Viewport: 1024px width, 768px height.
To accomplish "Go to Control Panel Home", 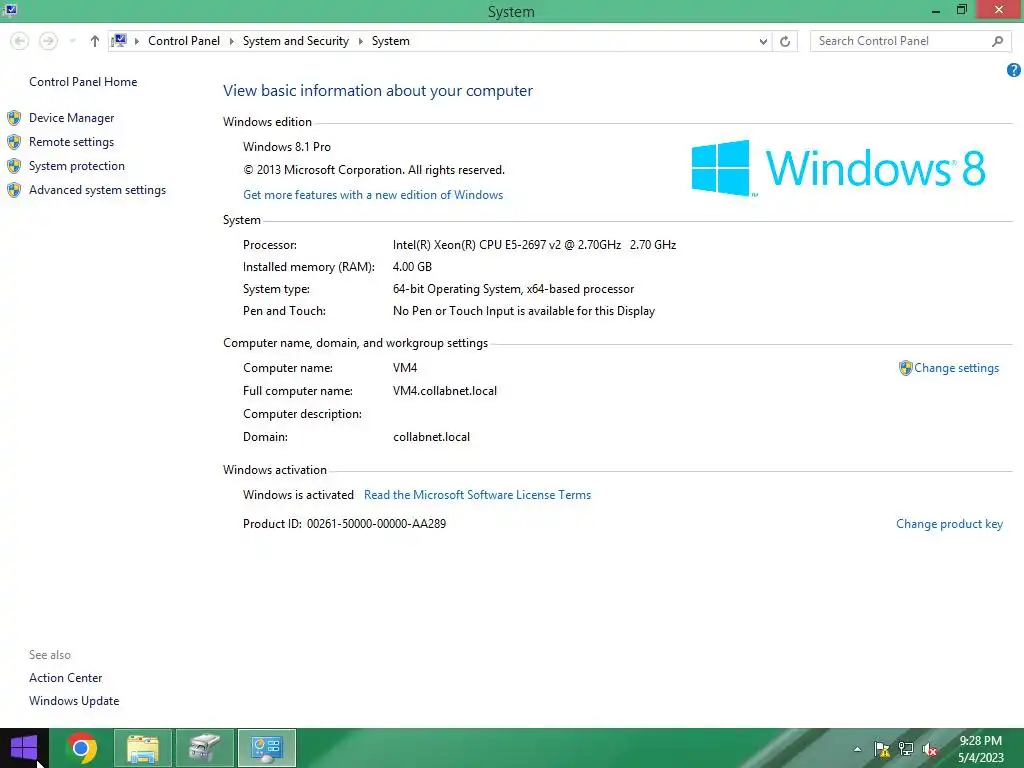I will pos(83,82).
